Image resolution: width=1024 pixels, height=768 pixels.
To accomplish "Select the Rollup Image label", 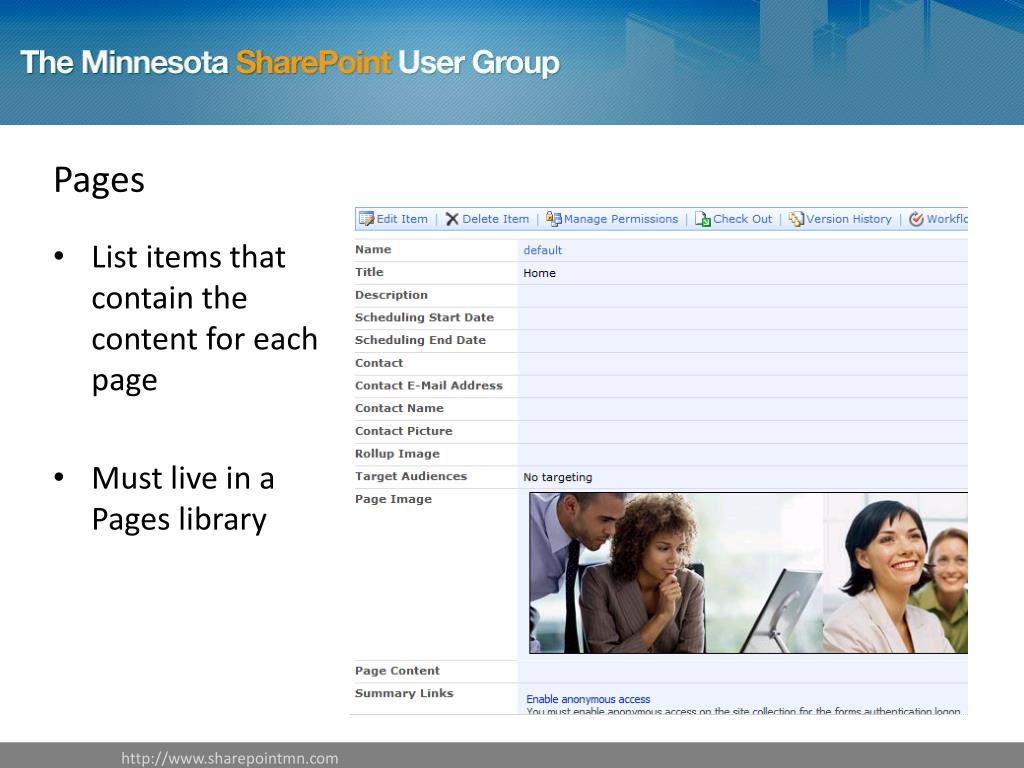I will pos(398,454).
